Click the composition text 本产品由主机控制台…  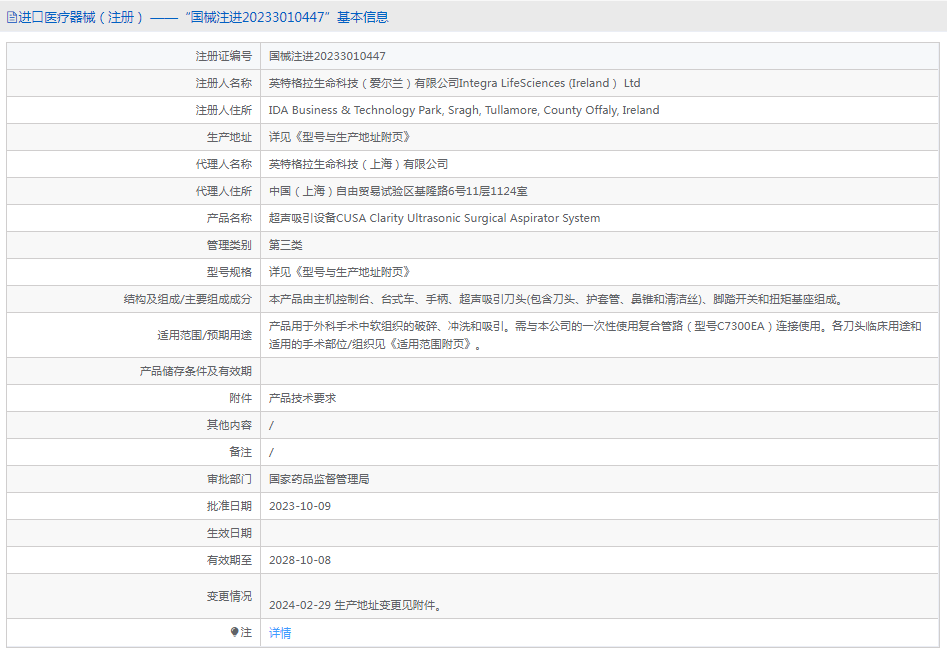556,299
